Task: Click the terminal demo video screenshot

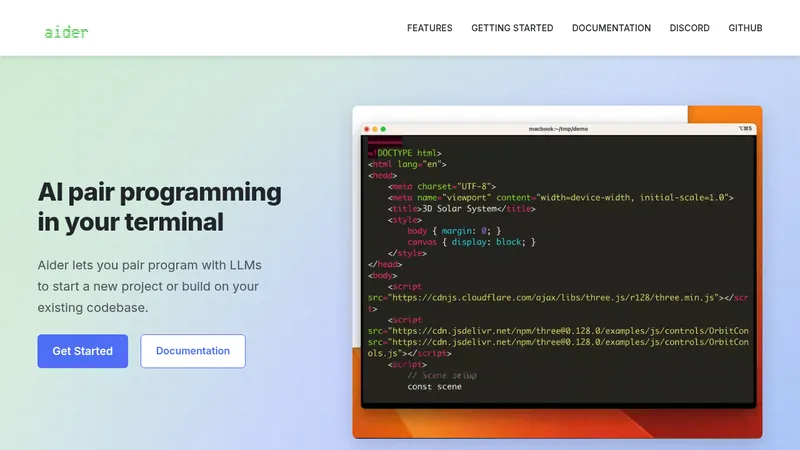Action: pyautogui.click(x=557, y=272)
